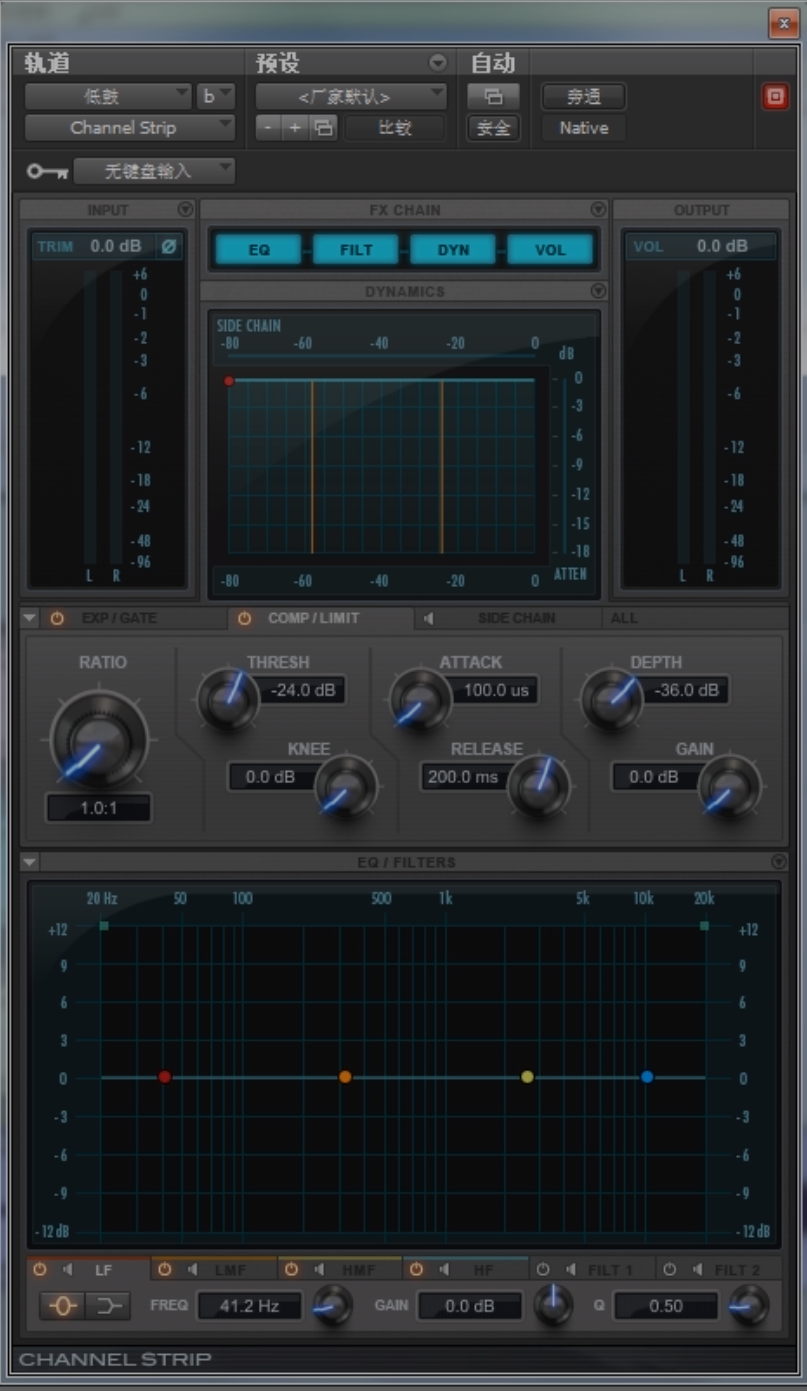Click the side chain key input icon
This screenshot has height=1391, width=807.
point(46,172)
